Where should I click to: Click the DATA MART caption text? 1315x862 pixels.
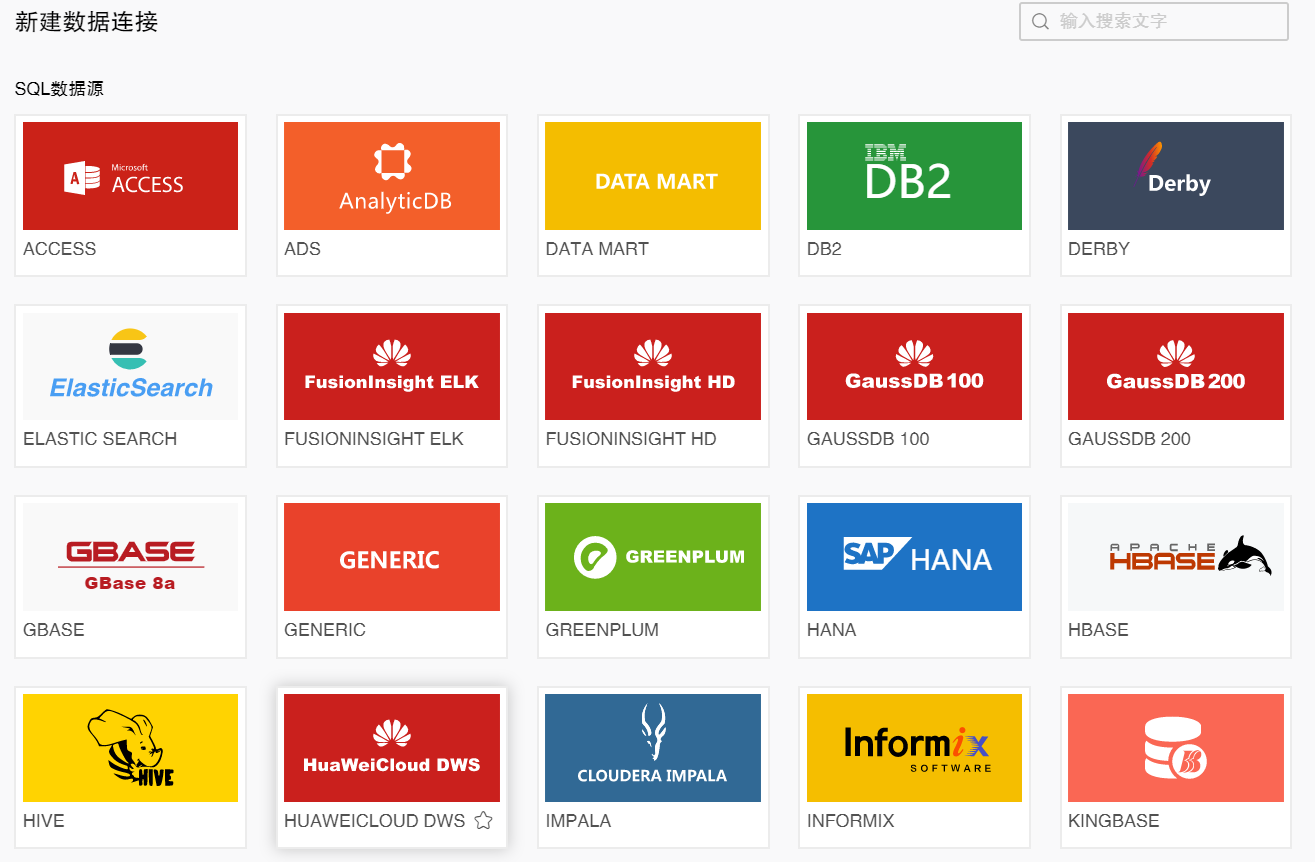tap(597, 249)
